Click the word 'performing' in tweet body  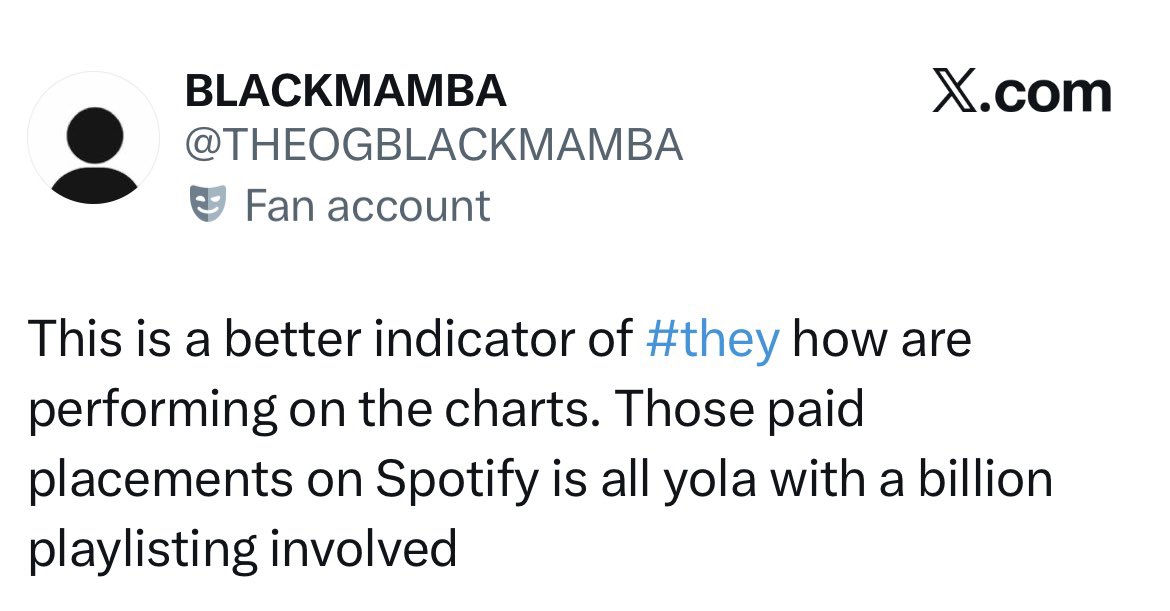[x=153, y=412]
